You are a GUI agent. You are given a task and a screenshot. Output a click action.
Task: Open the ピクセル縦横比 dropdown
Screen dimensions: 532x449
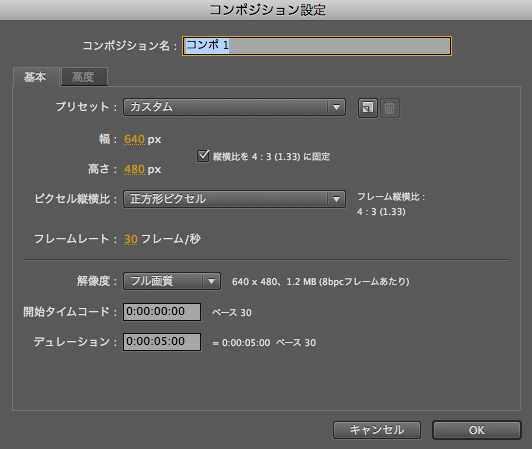tap(234, 199)
